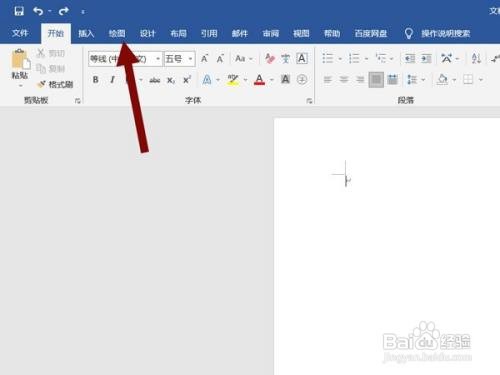Toggle Subscript formatting
Image resolution: width=500 pixels, height=375 pixels.
171,80
